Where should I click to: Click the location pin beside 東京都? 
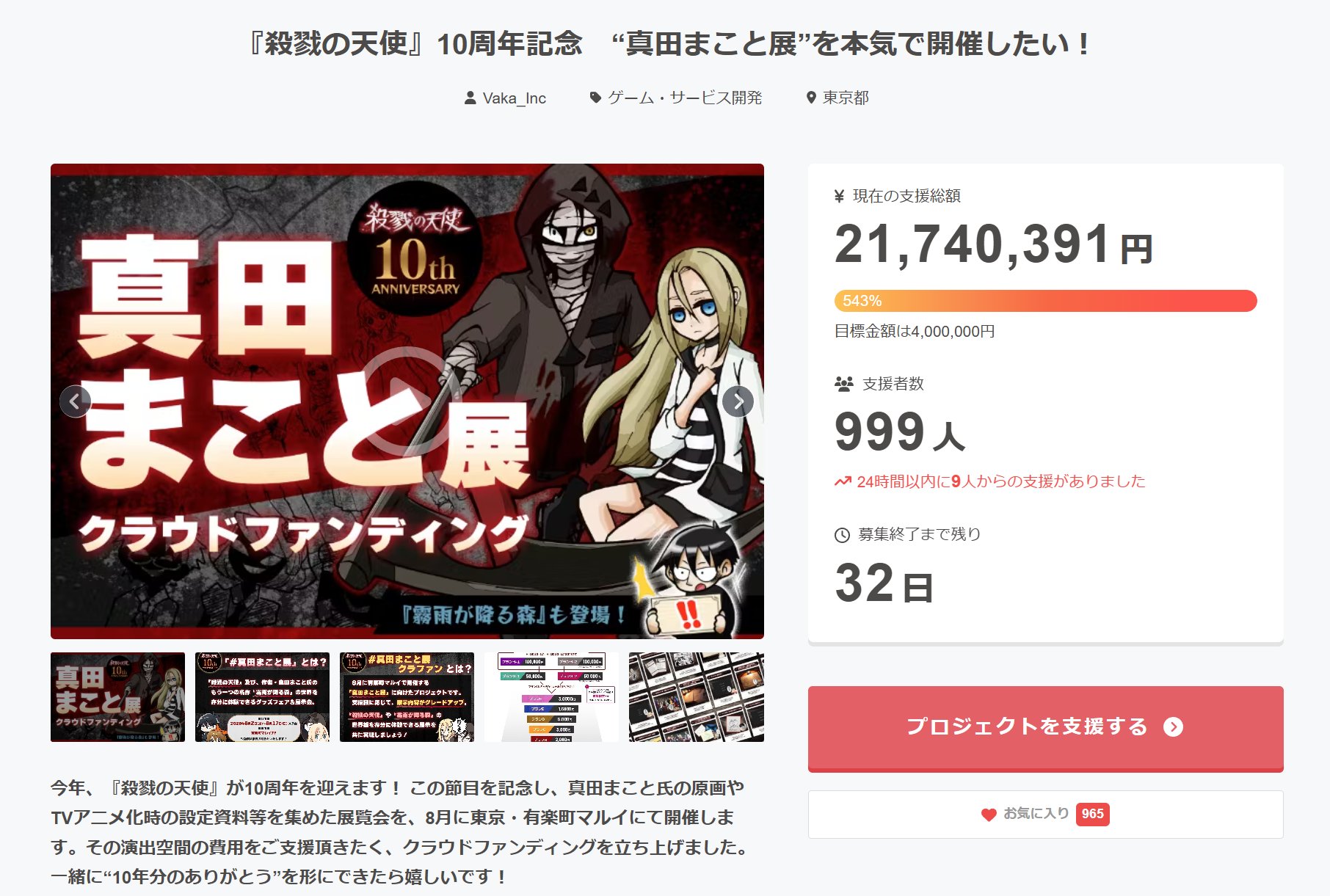[811, 98]
